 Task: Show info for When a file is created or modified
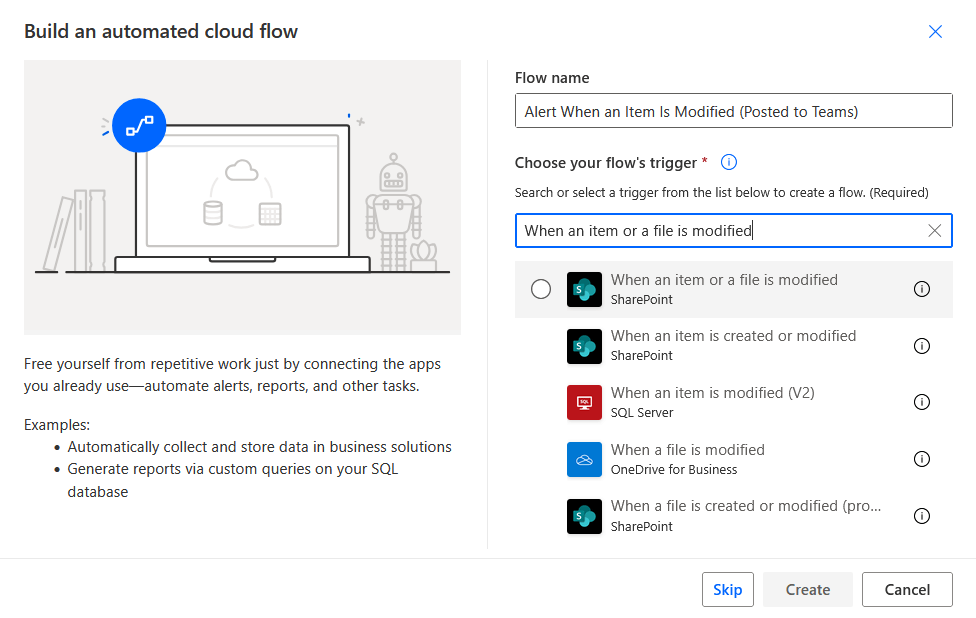(x=921, y=517)
